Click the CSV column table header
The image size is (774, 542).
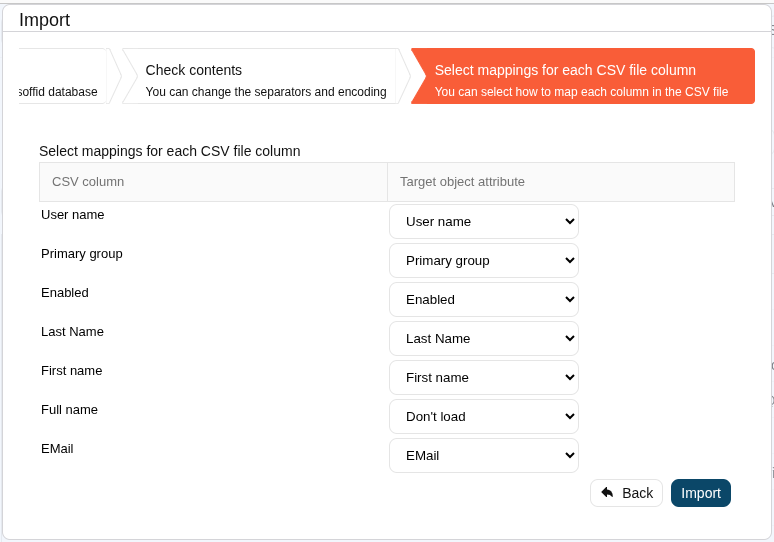tap(88, 182)
